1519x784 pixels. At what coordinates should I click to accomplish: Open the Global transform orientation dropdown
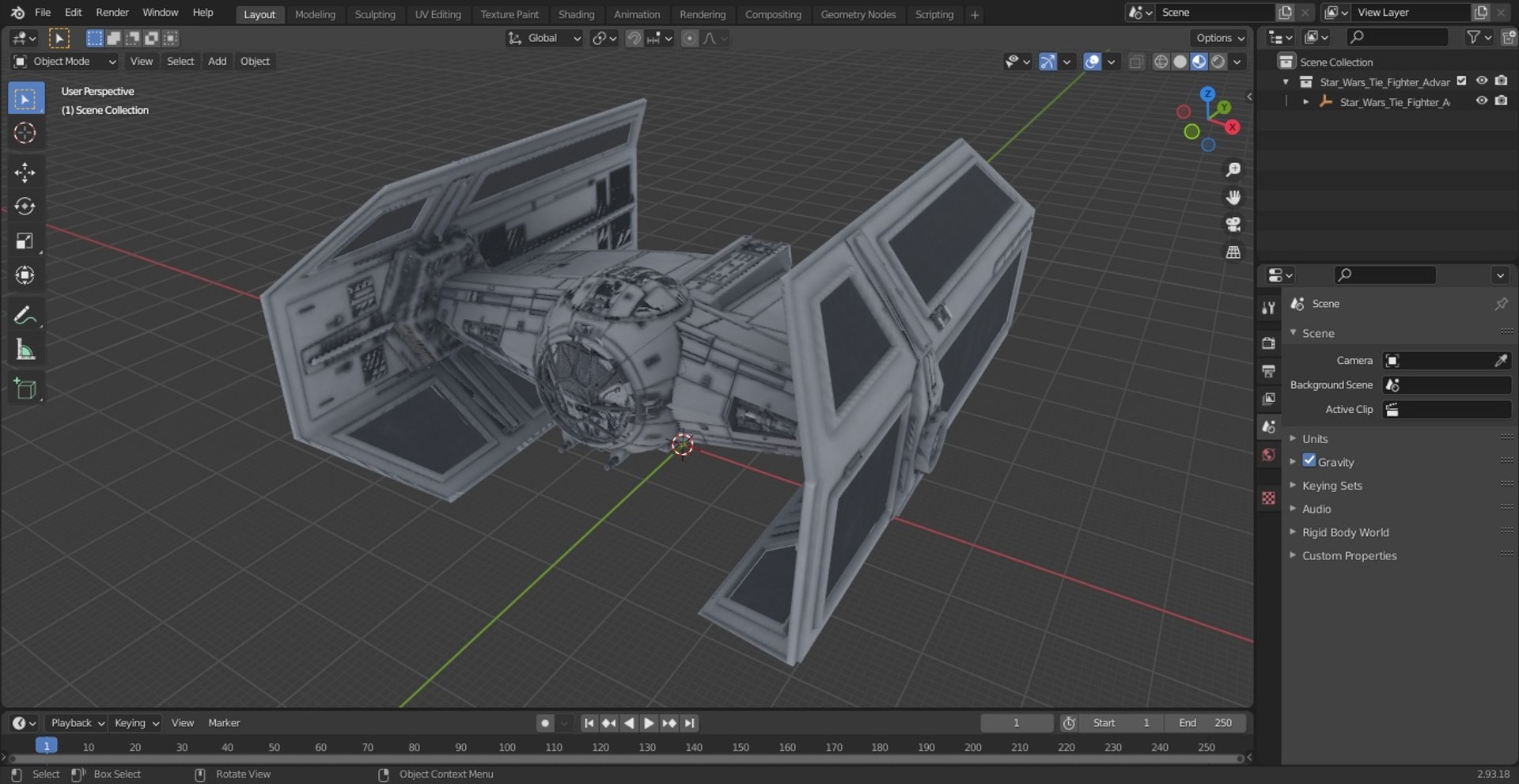point(544,38)
